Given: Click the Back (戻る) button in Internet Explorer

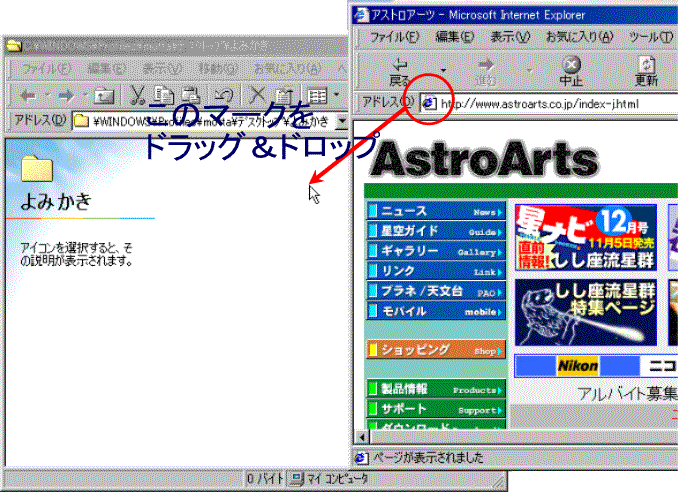Looking at the screenshot, I should (x=400, y=72).
